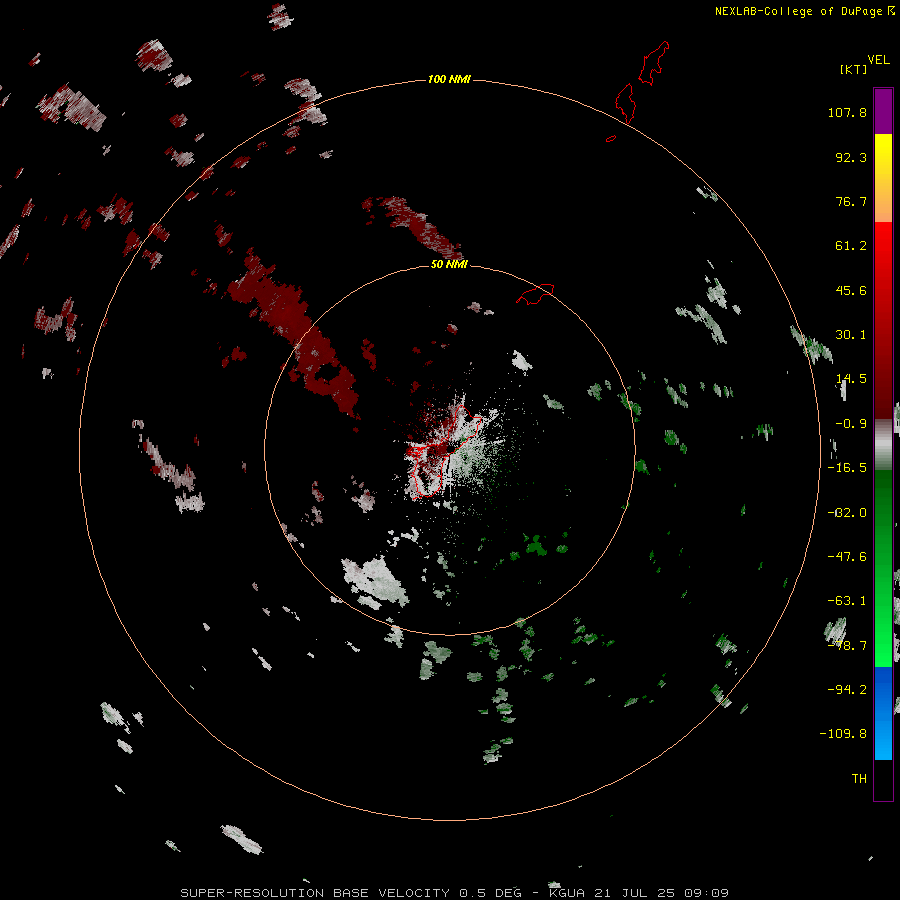Click the Super-Resolution Base Velocity caption text
900x900 pixels.
pos(455,893)
